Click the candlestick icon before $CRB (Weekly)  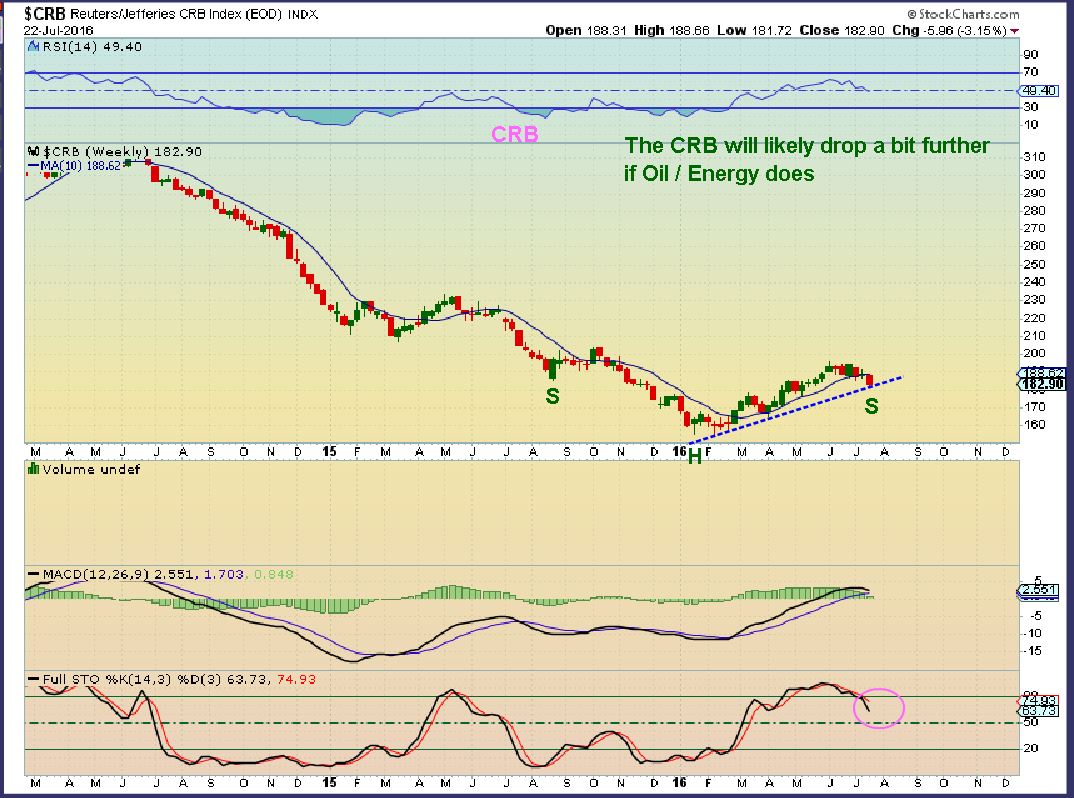(x=33, y=151)
